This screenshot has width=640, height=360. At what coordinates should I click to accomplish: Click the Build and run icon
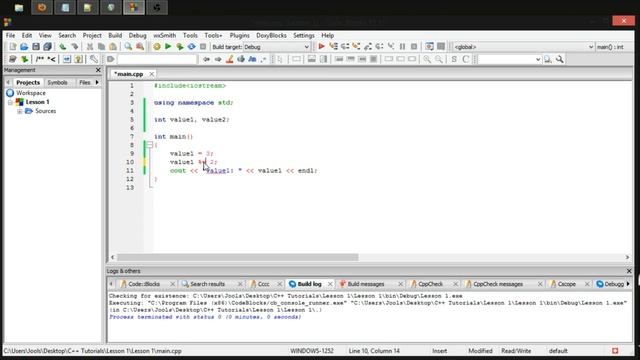click(180, 47)
